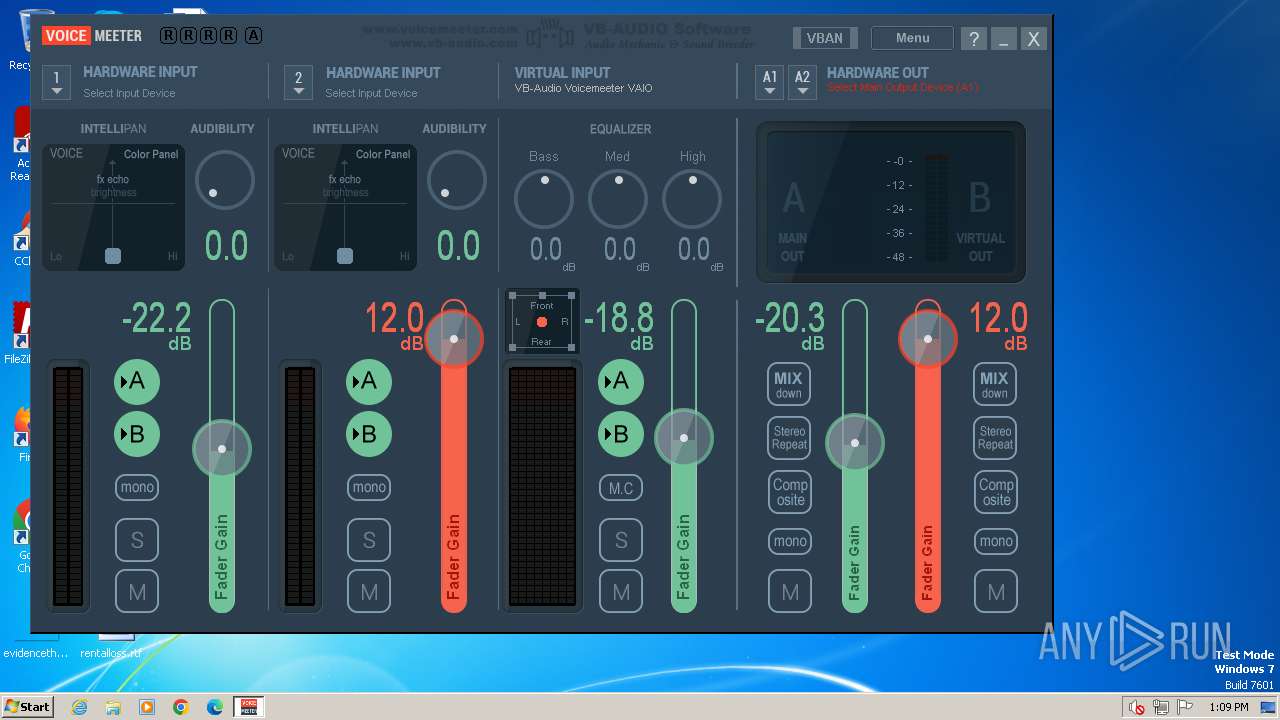Image resolution: width=1280 pixels, height=720 pixels.
Task: Solo Hardware Input 1 strip
Action: (x=137, y=541)
